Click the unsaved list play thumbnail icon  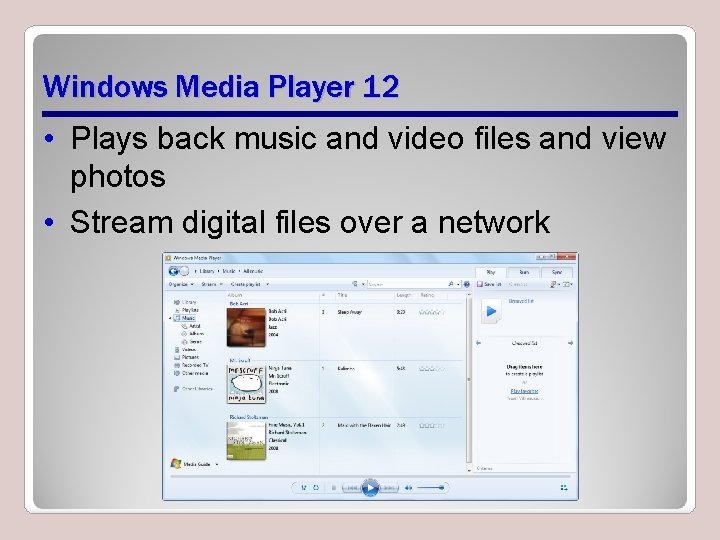[x=491, y=311]
